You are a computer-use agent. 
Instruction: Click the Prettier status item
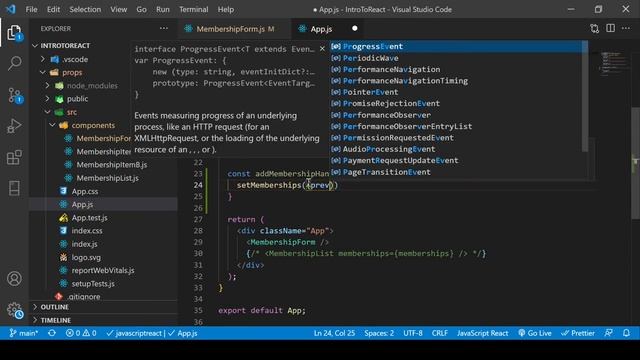pos(578,333)
